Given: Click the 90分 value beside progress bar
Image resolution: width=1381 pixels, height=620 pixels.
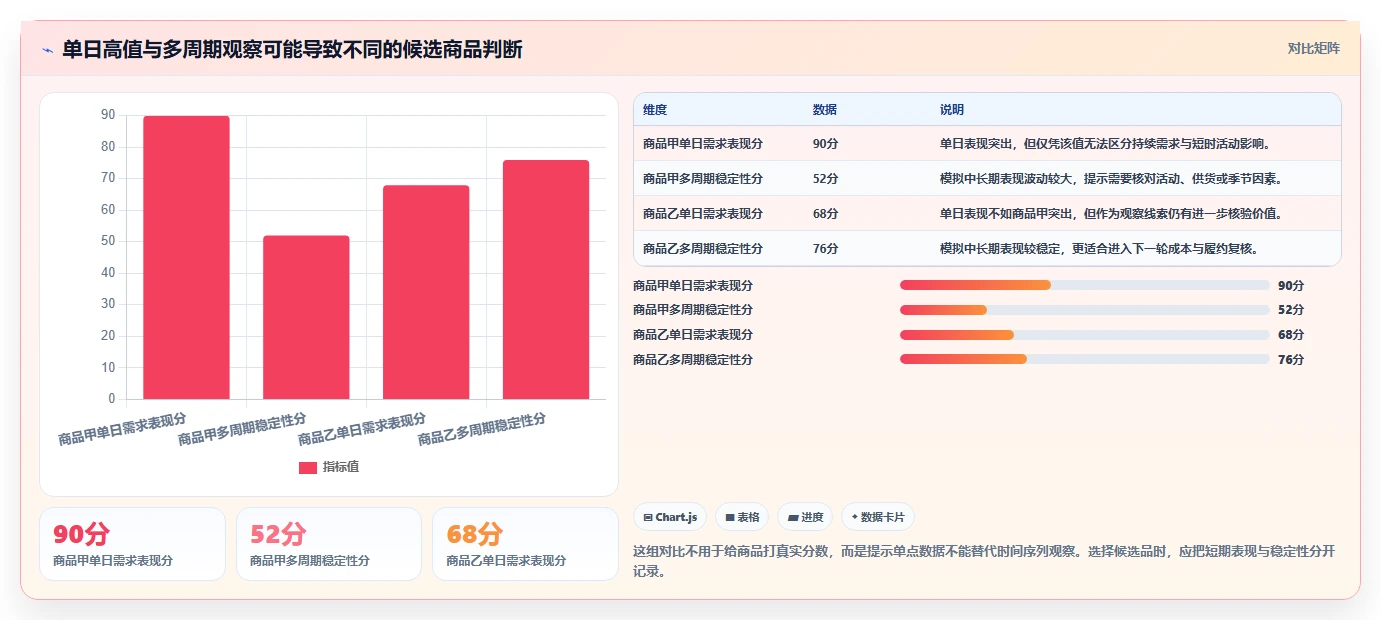Looking at the screenshot, I should pyautogui.click(x=1291, y=285).
